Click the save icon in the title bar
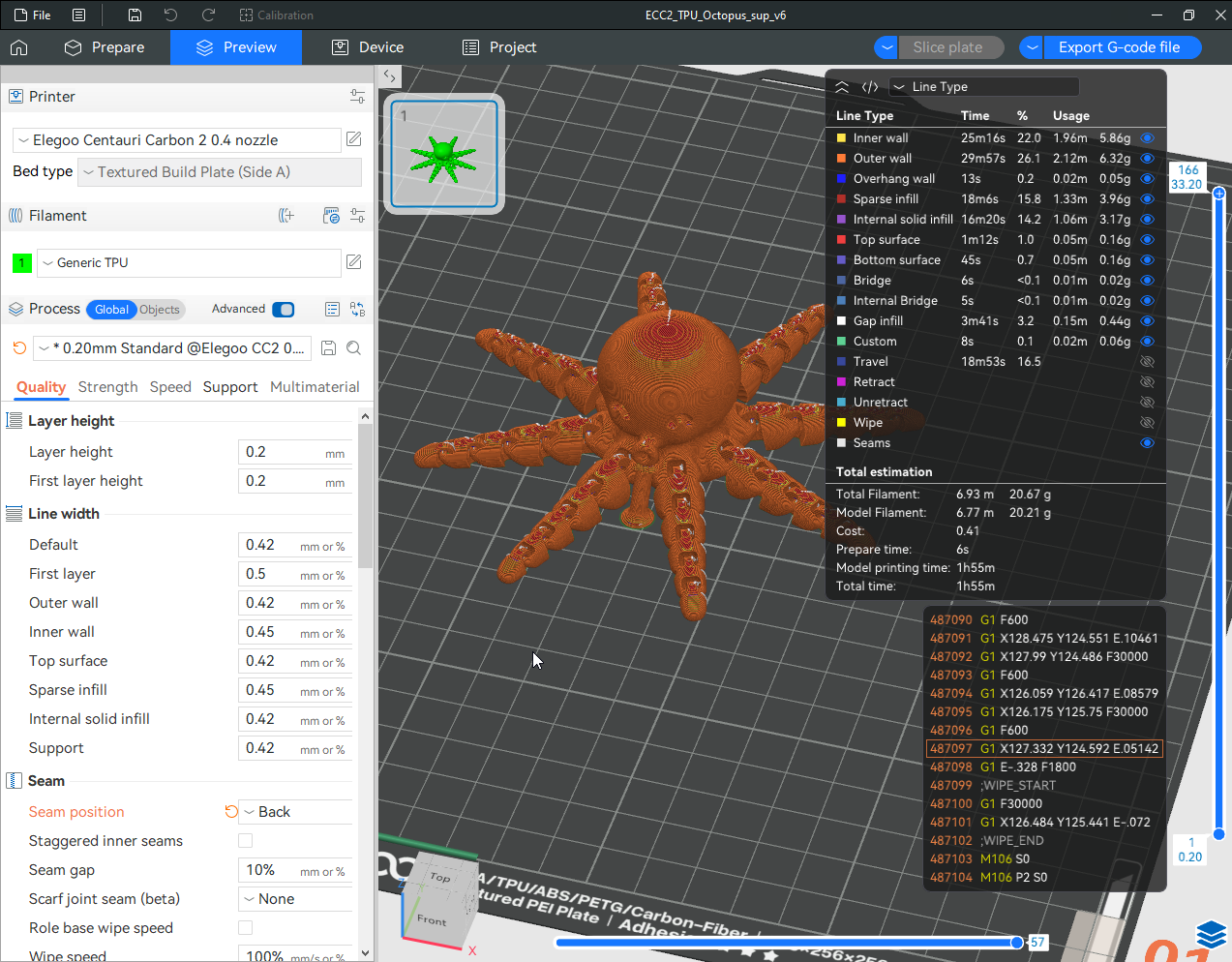1232x962 pixels. tap(135, 15)
